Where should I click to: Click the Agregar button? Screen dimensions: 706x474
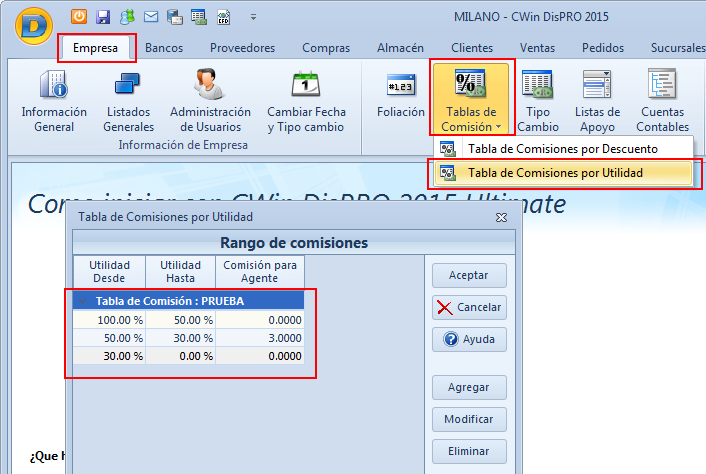click(469, 387)
